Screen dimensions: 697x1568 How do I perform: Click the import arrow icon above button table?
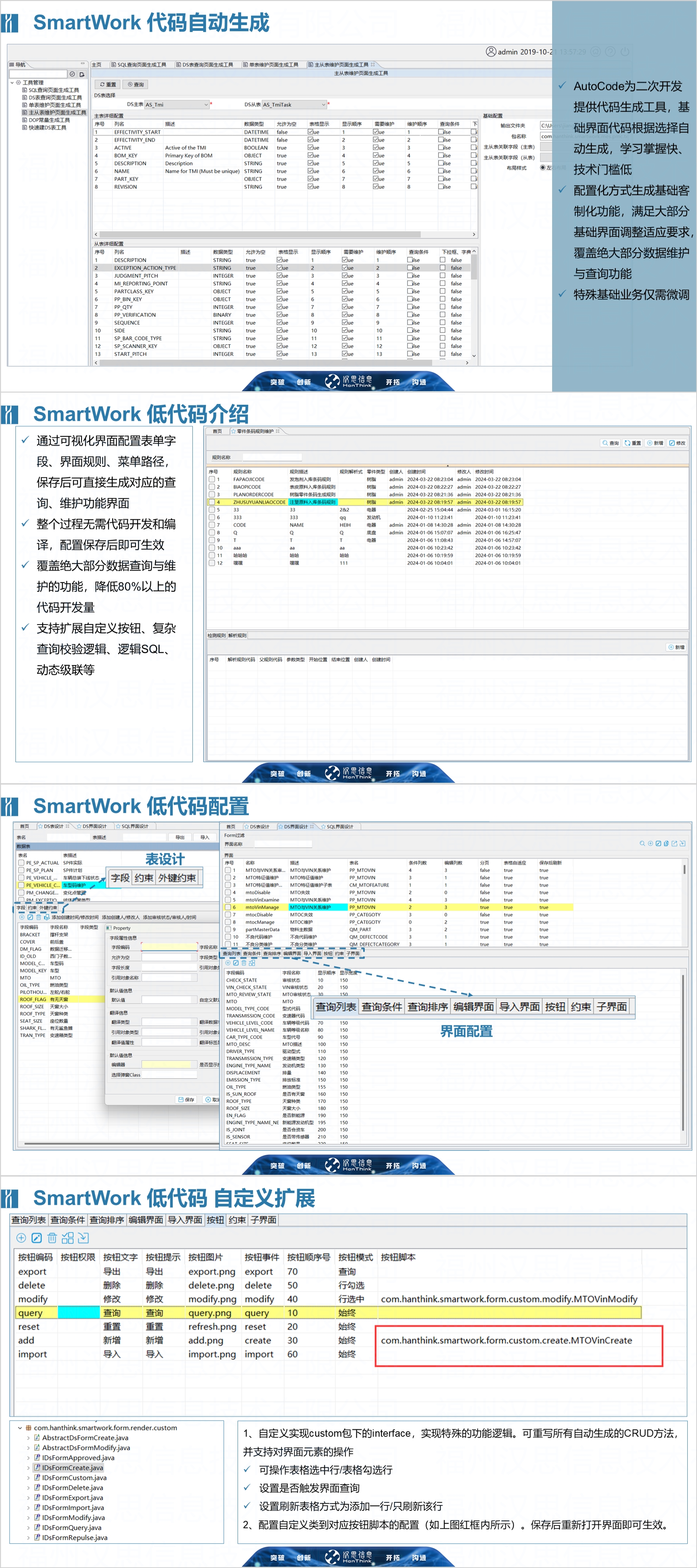[83, 1237]
